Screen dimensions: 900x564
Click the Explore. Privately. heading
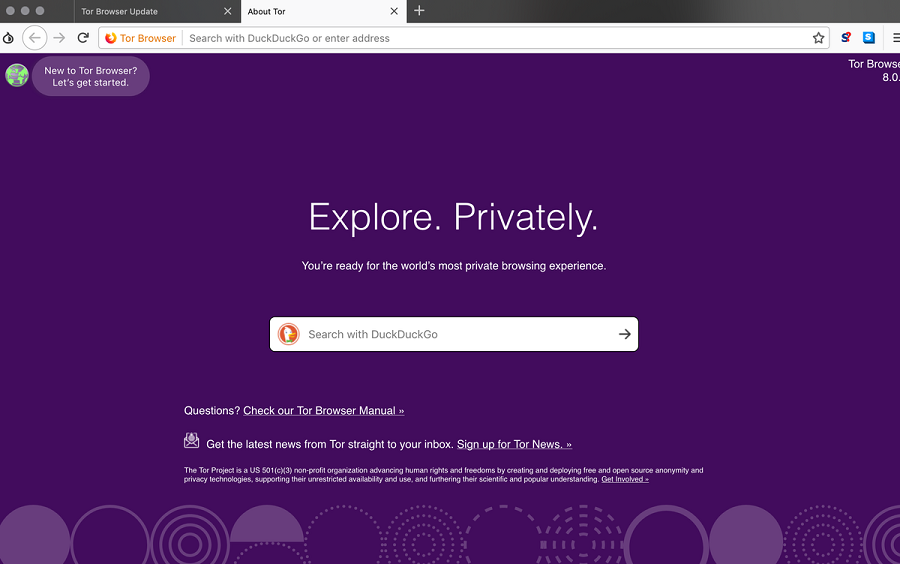[453, 217]
